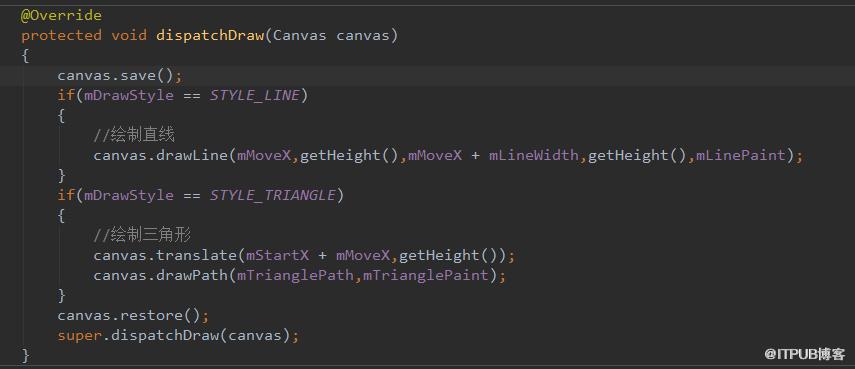This screenshot has height=369, width=855.
Task: Click mLineWidth variable in drawLine
Action: coord(533,156)
